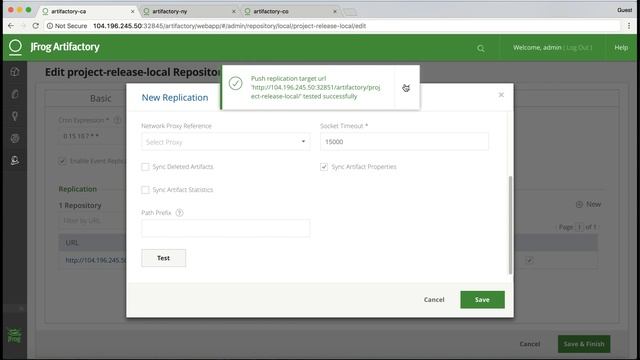Open the search icon in header

pyautogui.click(x=481, y=48)
